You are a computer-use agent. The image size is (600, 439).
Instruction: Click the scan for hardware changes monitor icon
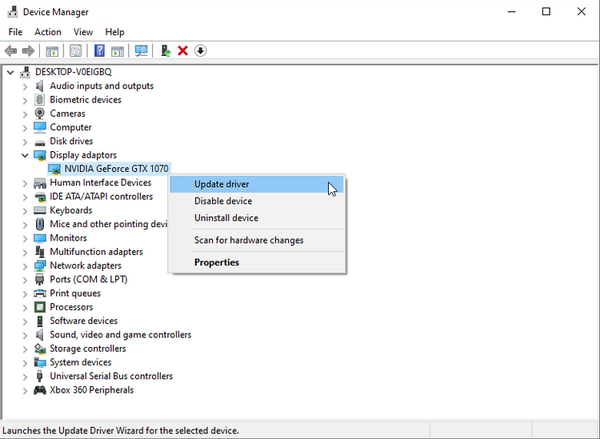[x=141, y=51]
